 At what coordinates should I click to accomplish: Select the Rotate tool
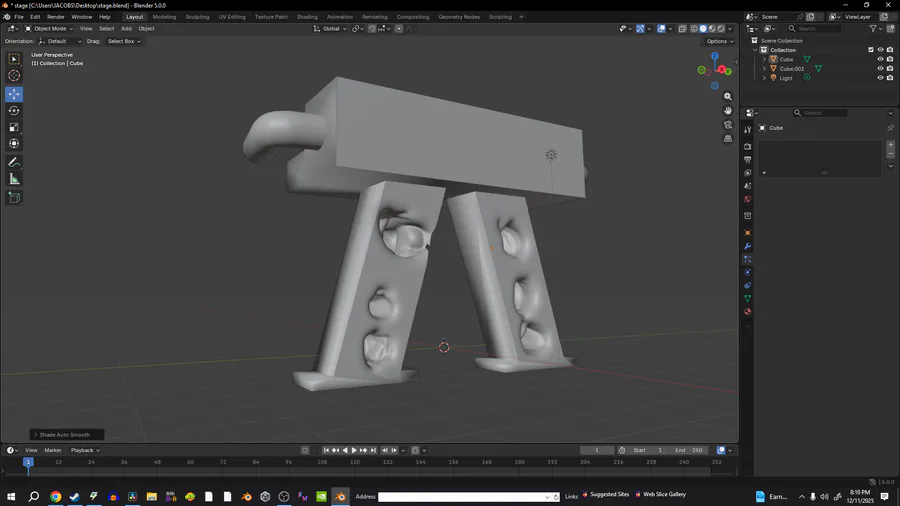click(x=14, y=111)
